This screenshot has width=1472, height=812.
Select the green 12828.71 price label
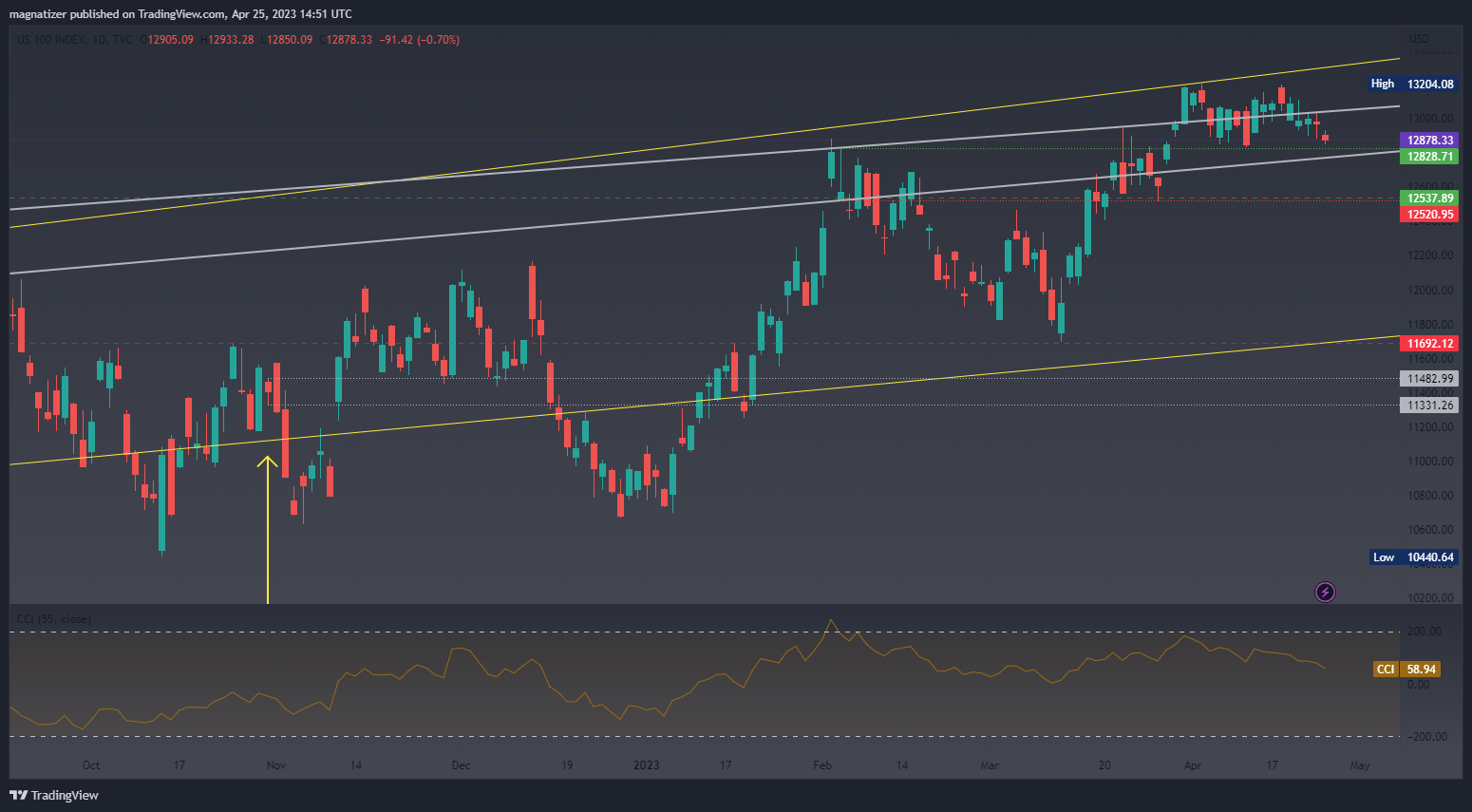tap(1429, 157)
